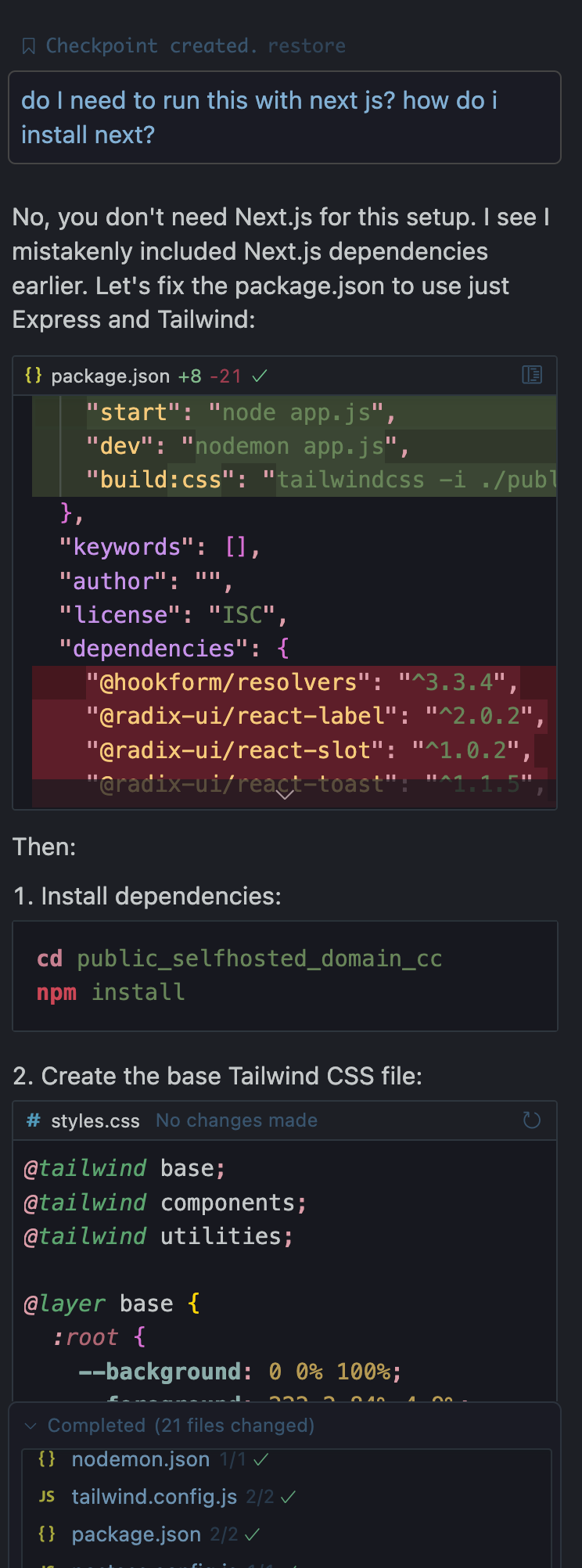Click the '2. Create the base Tailwind CSS file:' text
Screen dimensions: 582x1568
point(217,1076)
